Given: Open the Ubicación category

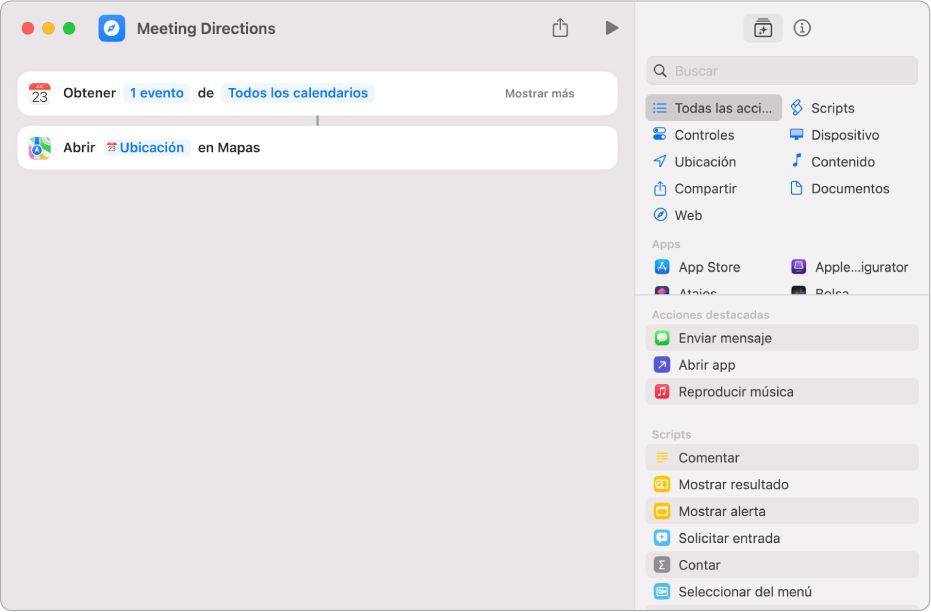Looking at the screenshot, I should tap(704, 162).
